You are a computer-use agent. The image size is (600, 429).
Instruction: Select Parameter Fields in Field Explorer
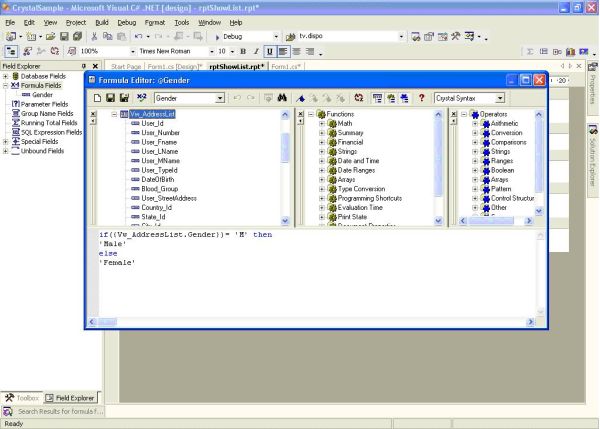[44, 104]
